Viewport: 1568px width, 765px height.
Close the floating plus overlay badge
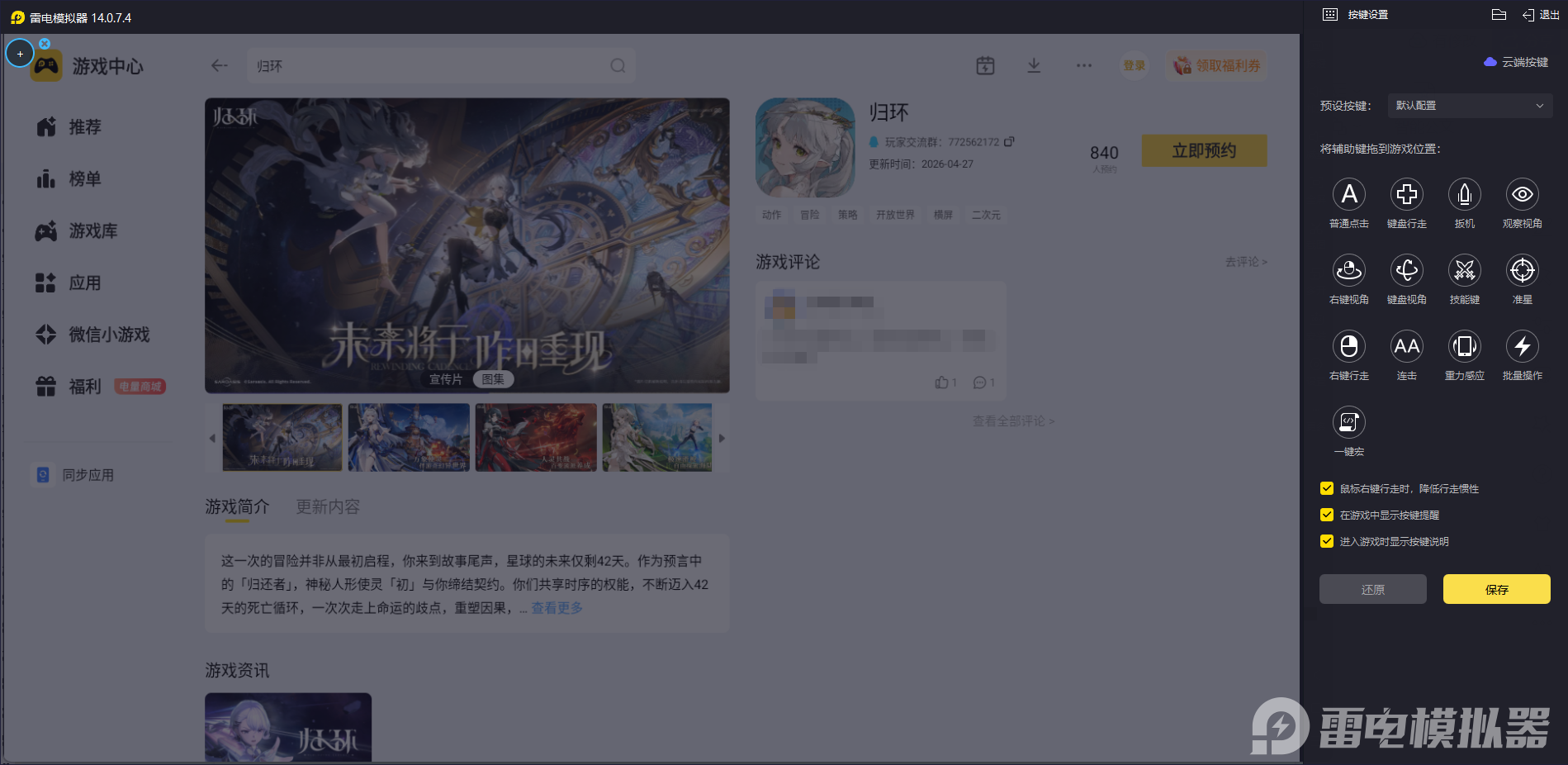[x=45, y=44]
